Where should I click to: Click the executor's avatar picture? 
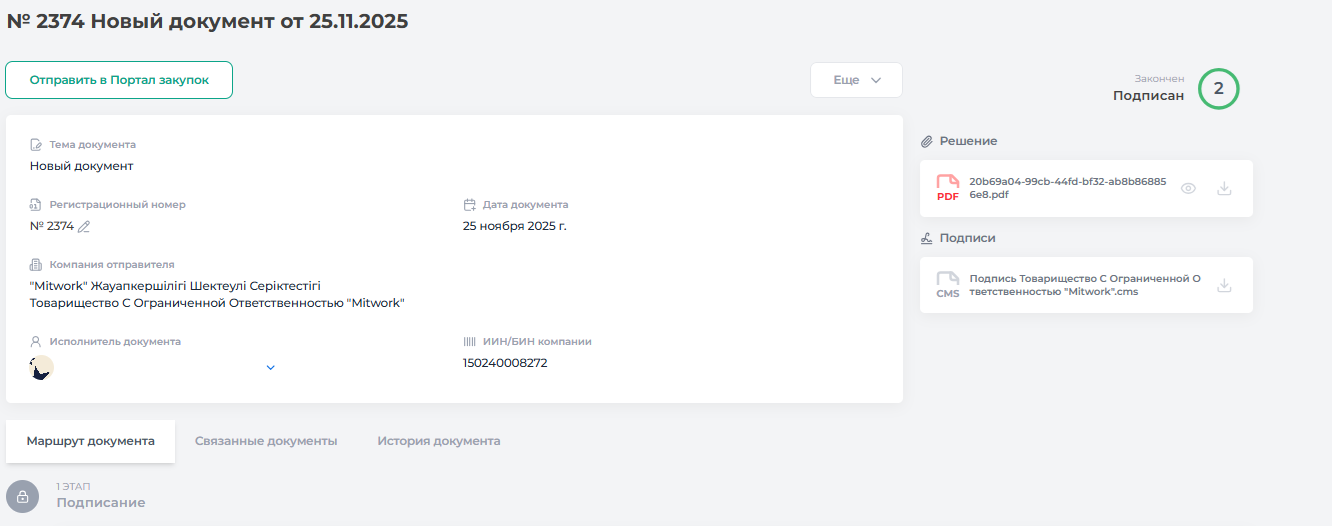pyautogui.click(x=42, y=367)
